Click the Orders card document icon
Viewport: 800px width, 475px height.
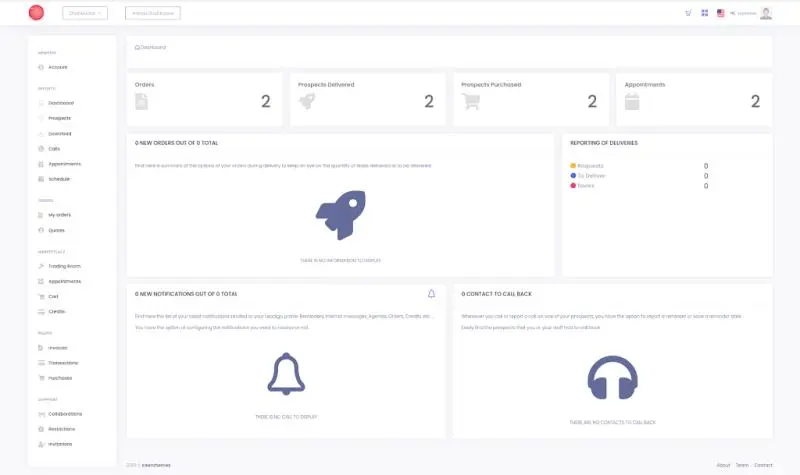click(x=141, y=102)
